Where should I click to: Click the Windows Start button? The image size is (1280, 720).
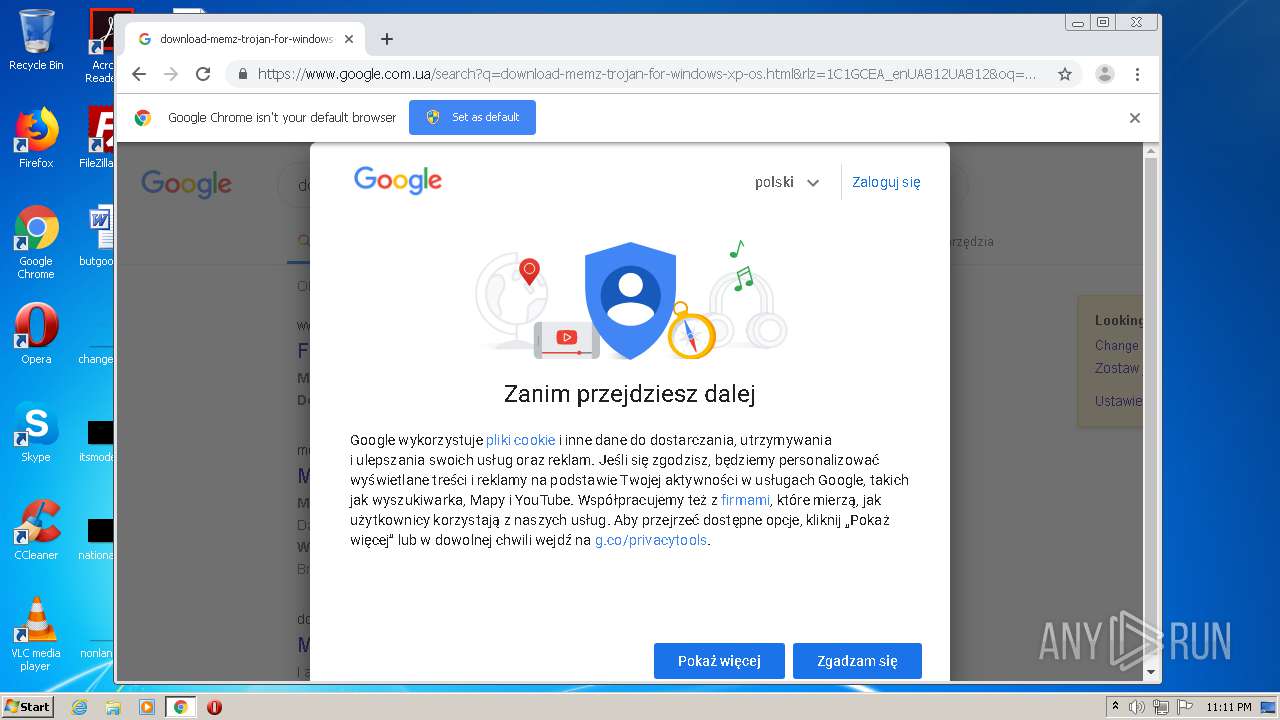[27, 707]
